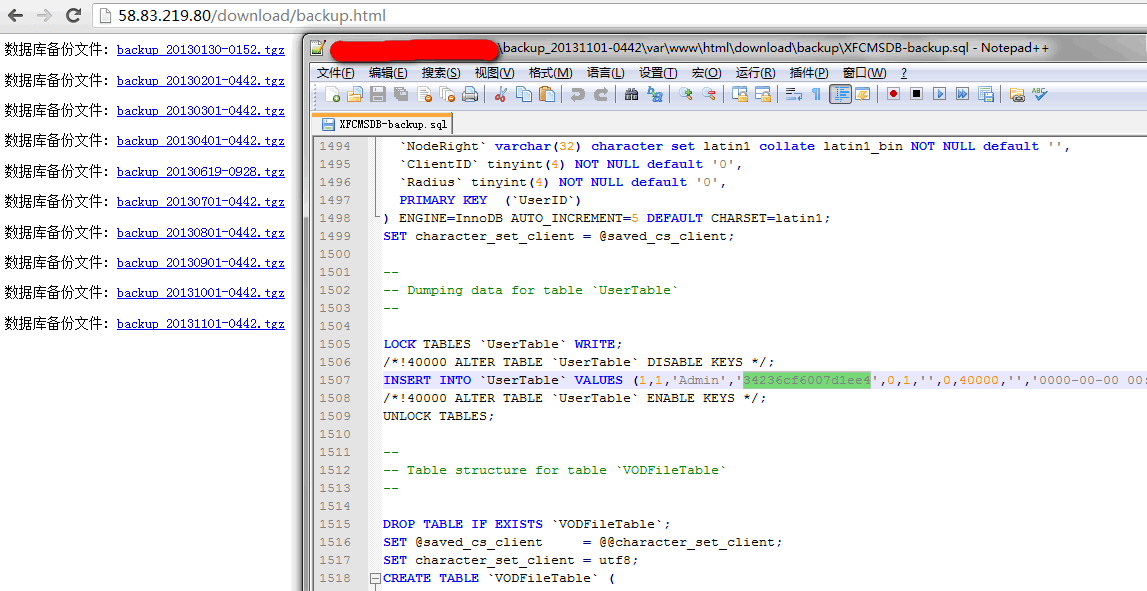Open backup_20130401-0442.tgz link
The height and width of the screenshot is (591, 1147).
point(200,140)
